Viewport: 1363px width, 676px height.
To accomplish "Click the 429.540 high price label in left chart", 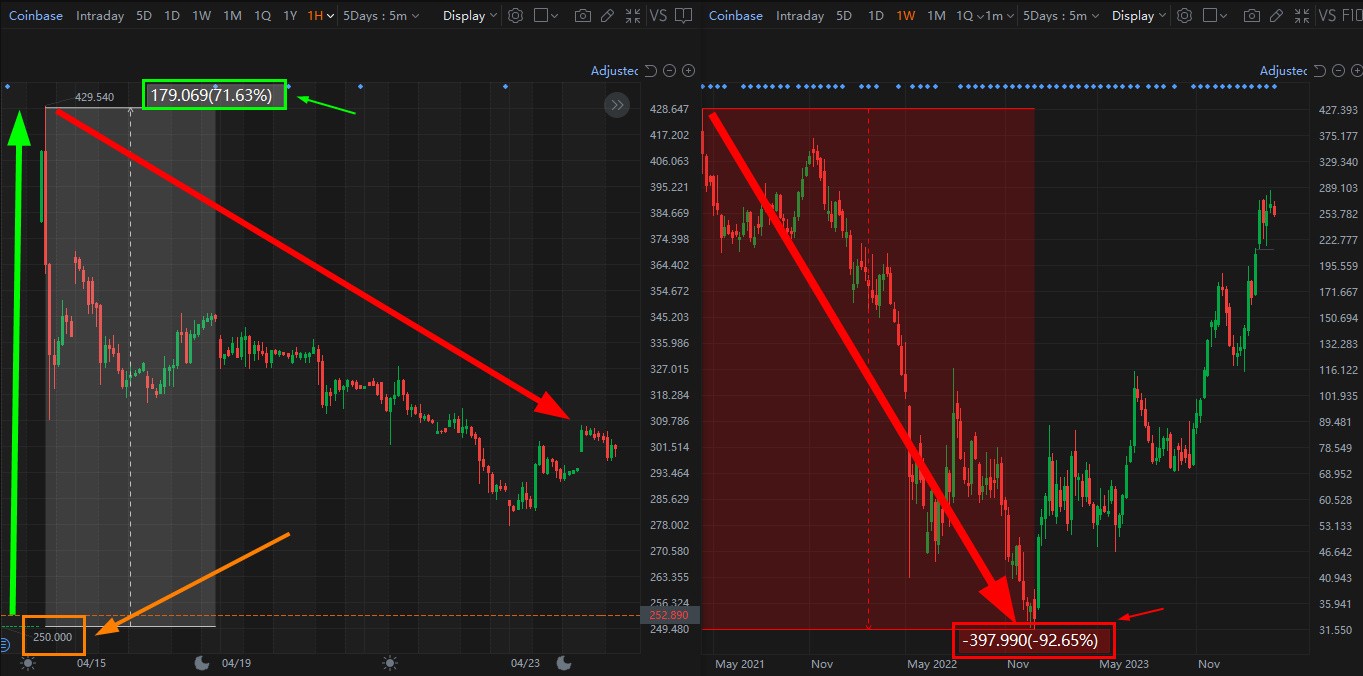I will [x=95, y=97].
